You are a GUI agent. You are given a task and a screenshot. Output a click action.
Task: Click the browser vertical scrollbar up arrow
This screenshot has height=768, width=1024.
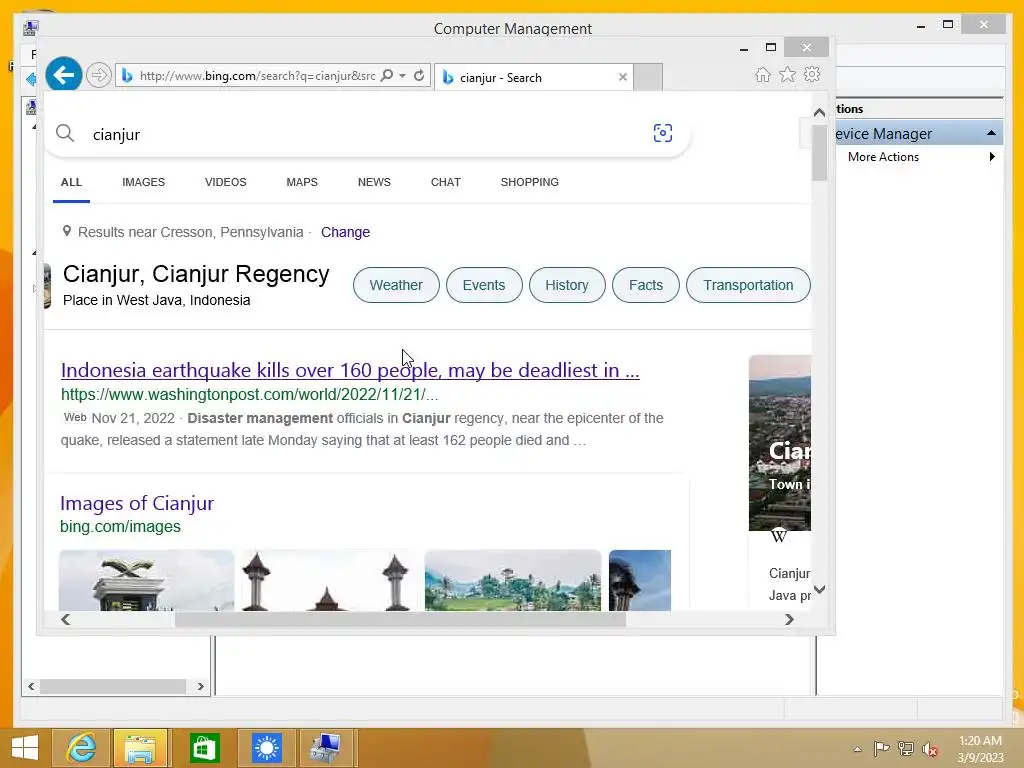820,112
